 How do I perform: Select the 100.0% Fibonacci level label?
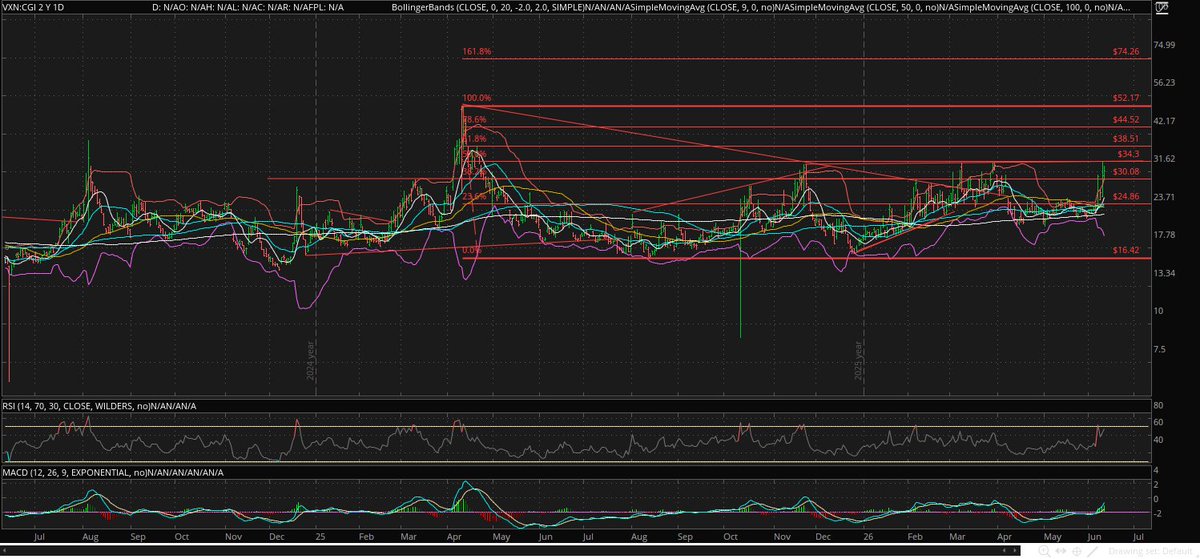477,98
